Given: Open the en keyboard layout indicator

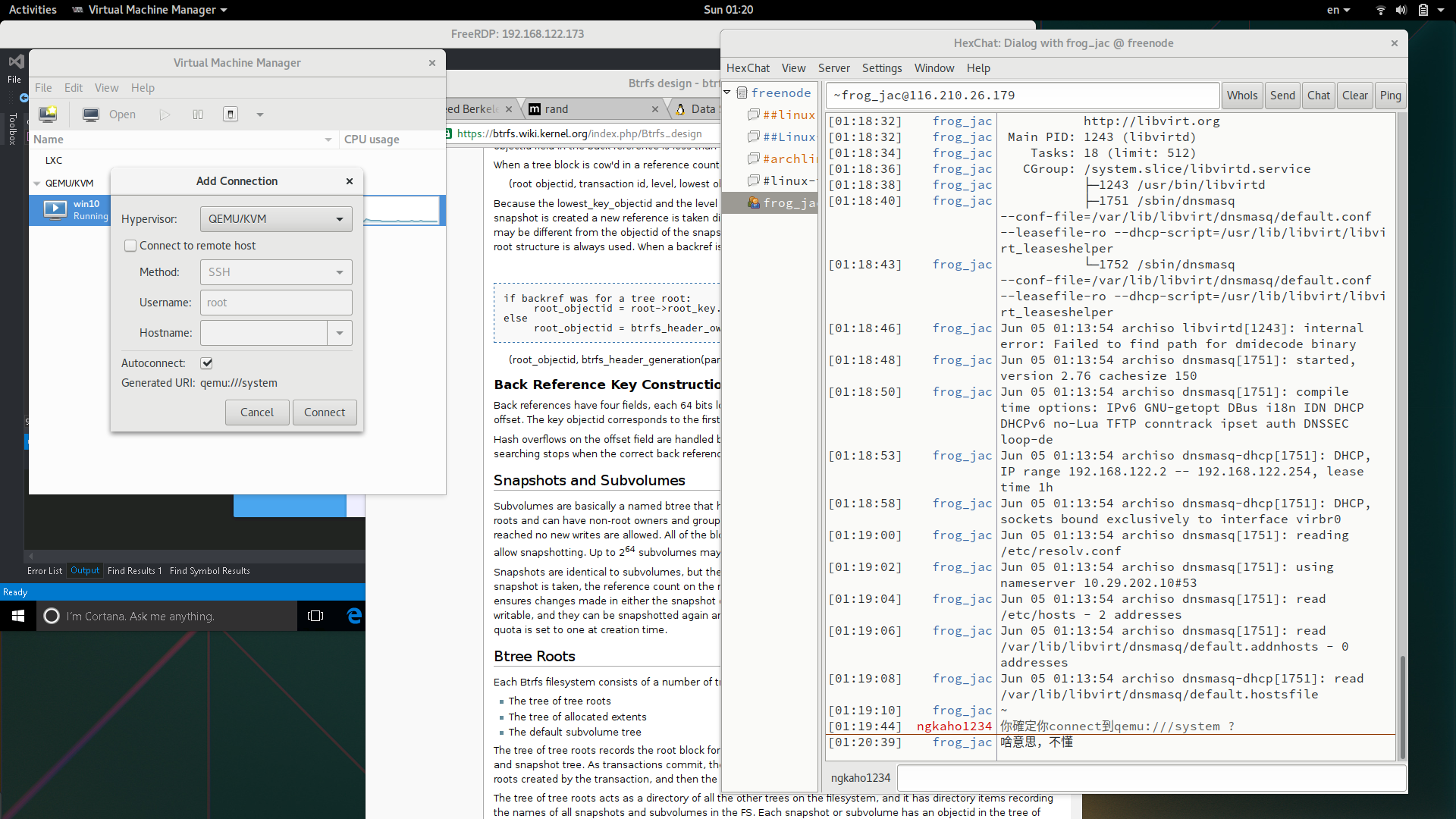Looking at the screenshot, I should (x=1338, y=10).
